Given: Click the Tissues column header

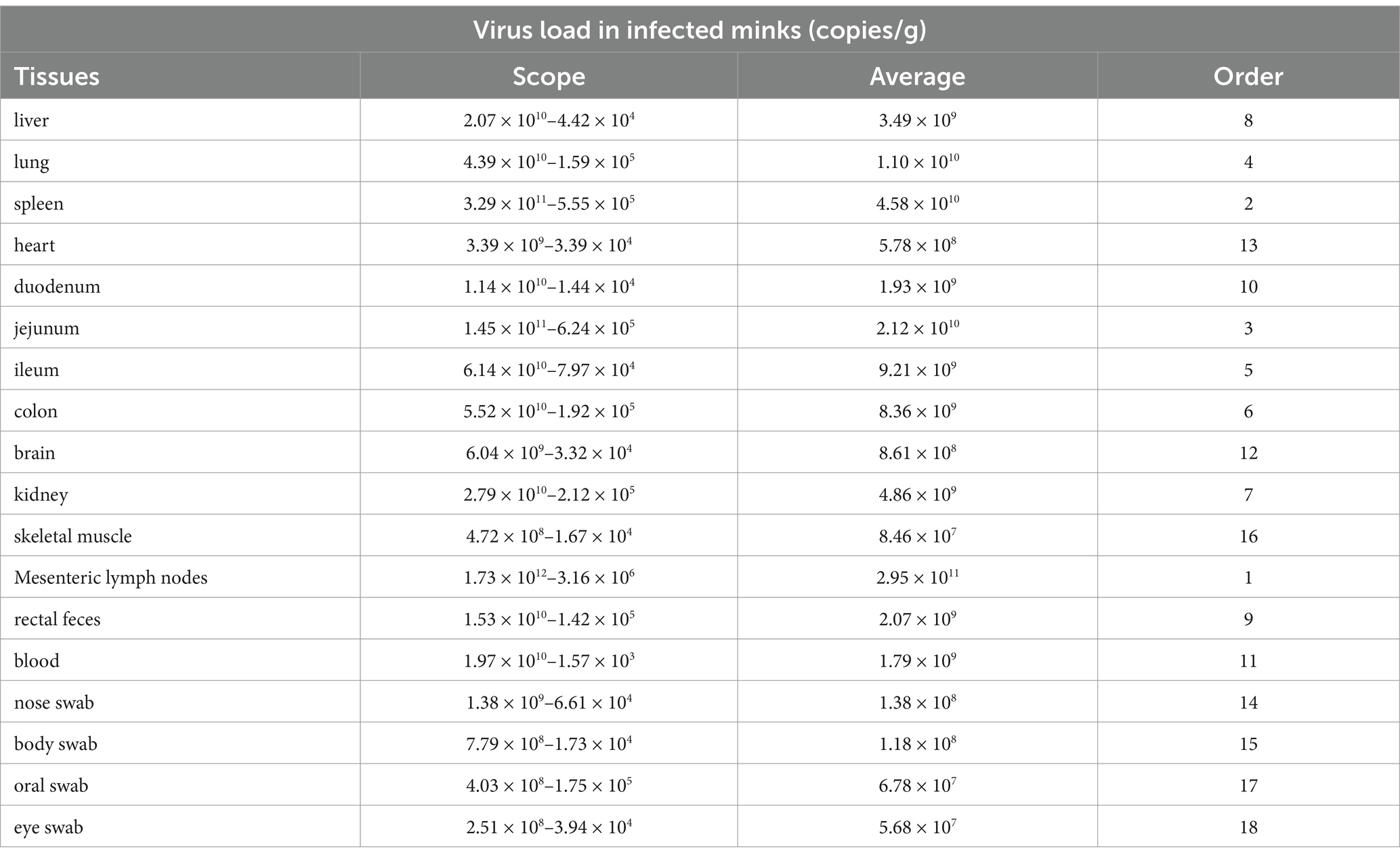Looking at the screenshot, I should click(x=57, y=77).
